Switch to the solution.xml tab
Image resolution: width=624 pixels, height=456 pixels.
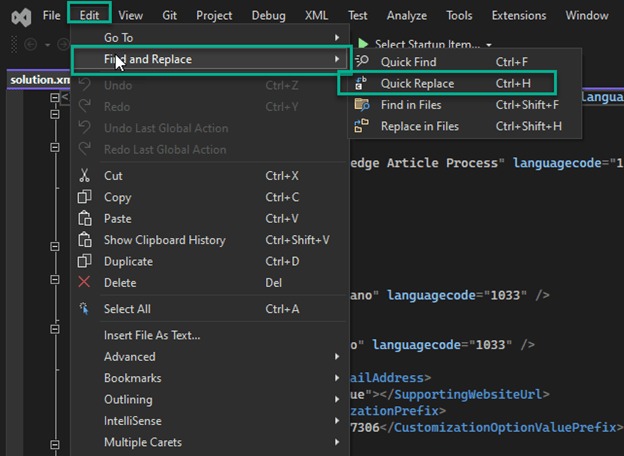36,80
